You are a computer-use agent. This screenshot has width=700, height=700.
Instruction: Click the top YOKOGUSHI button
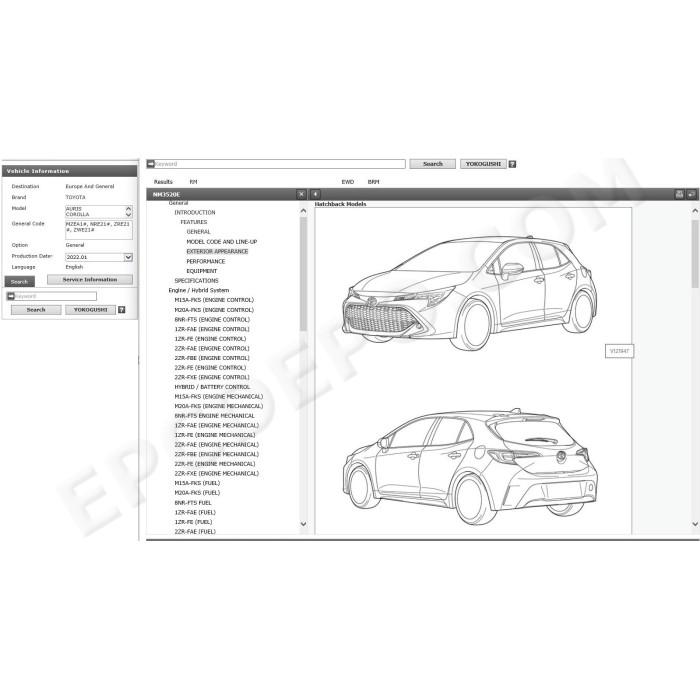483,164
